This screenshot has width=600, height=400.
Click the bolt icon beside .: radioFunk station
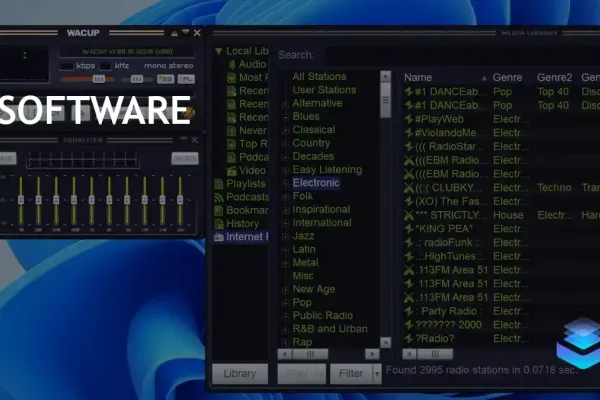[x=409, y=243]
